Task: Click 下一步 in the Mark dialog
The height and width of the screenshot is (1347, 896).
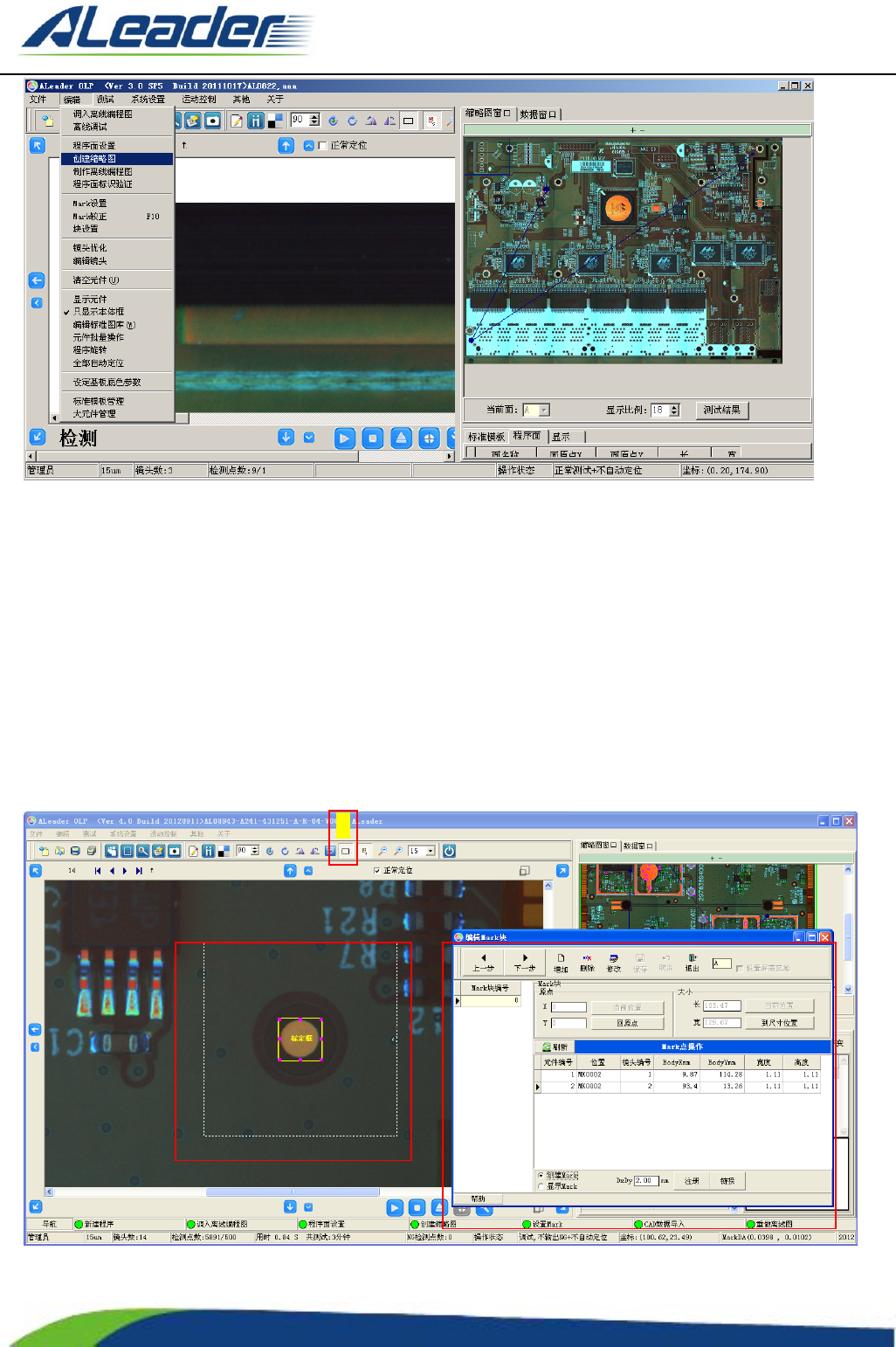Action: coord(524,963)
